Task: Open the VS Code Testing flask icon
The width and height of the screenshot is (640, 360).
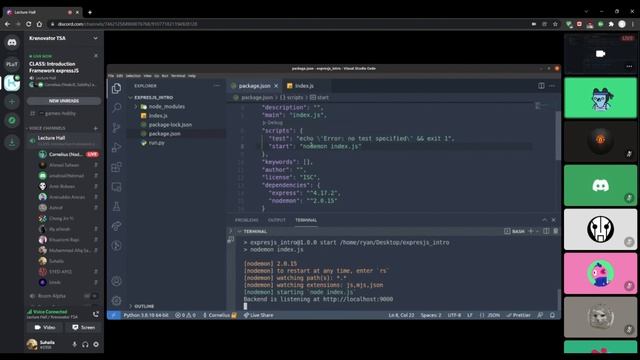Action: point(116,206)
